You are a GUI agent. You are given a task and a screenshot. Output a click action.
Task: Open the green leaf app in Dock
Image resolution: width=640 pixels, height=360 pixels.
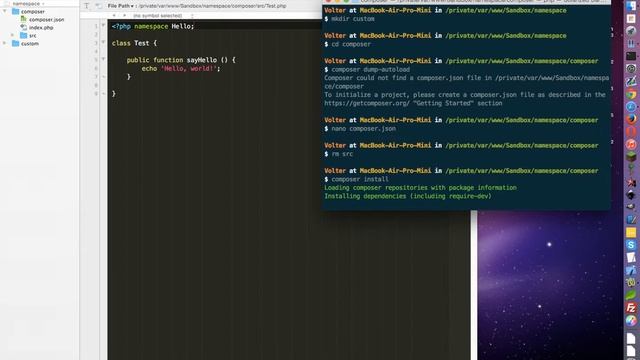tap(631, 295)
